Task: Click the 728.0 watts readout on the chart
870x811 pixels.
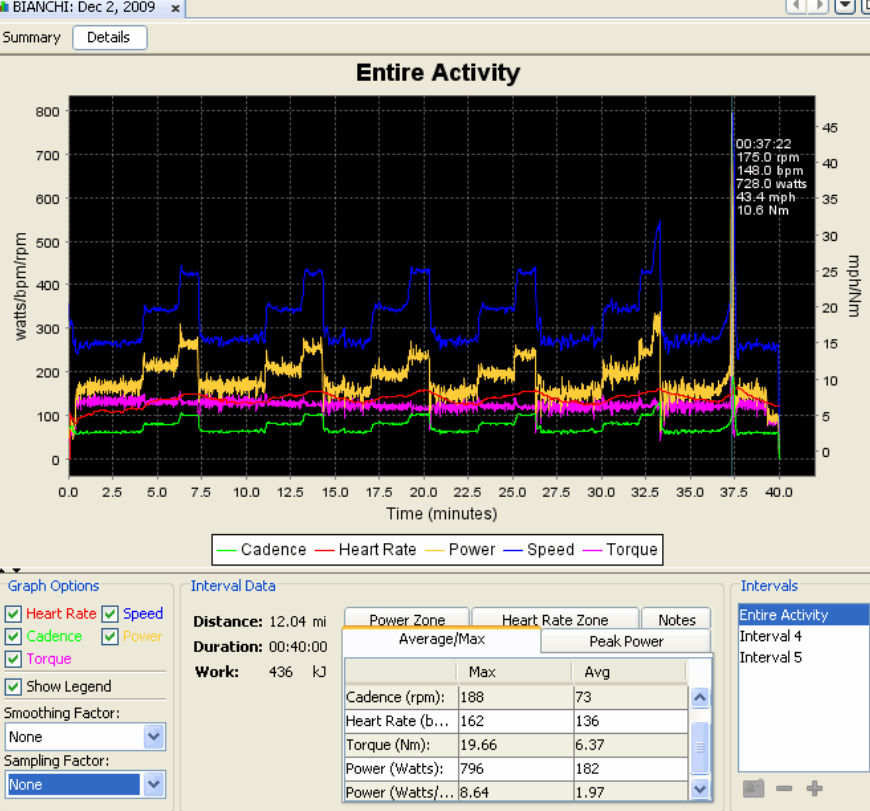Action: [x=771, y=184]
